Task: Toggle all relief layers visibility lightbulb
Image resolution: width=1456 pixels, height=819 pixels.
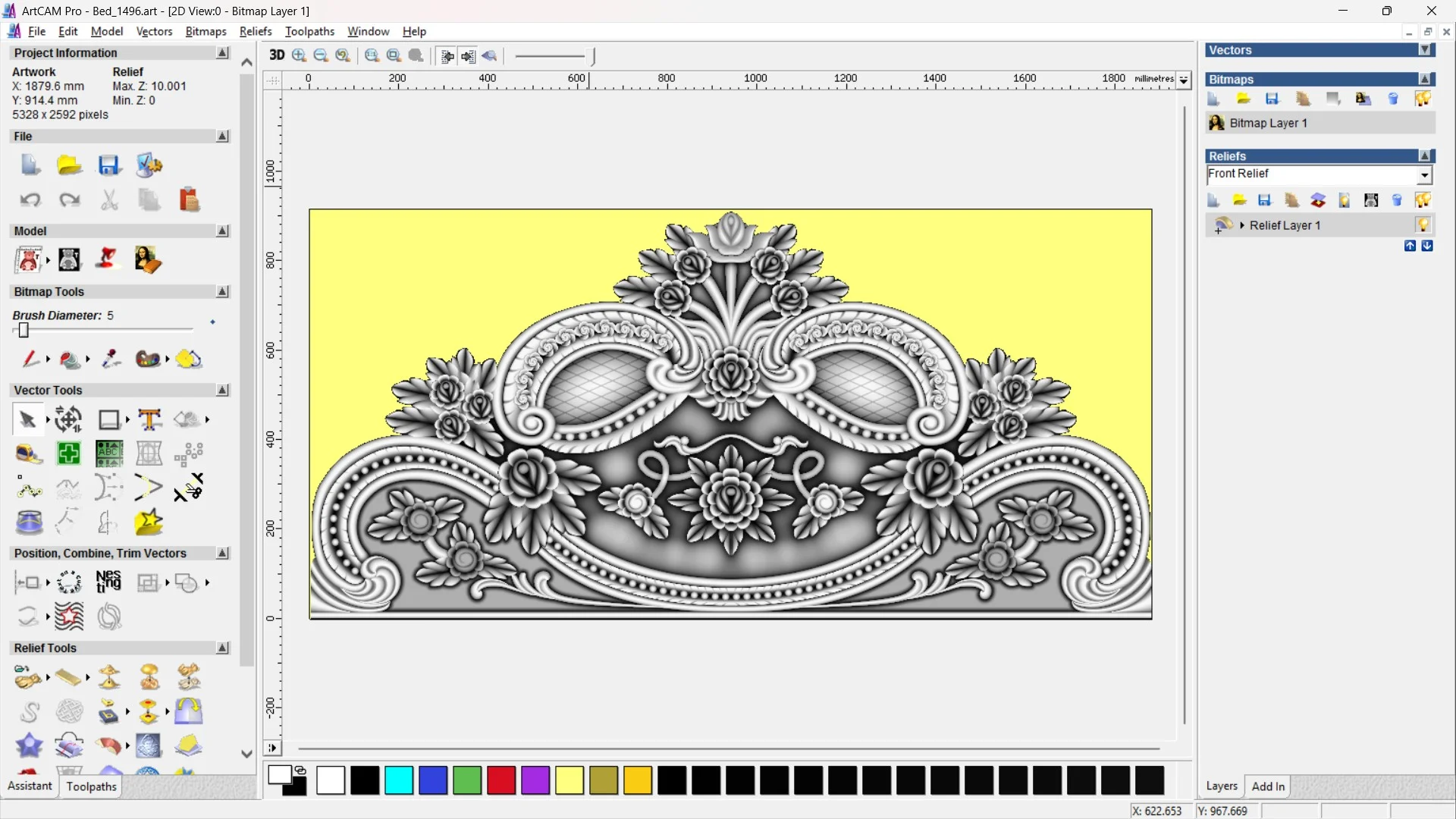Action: 1423,200
